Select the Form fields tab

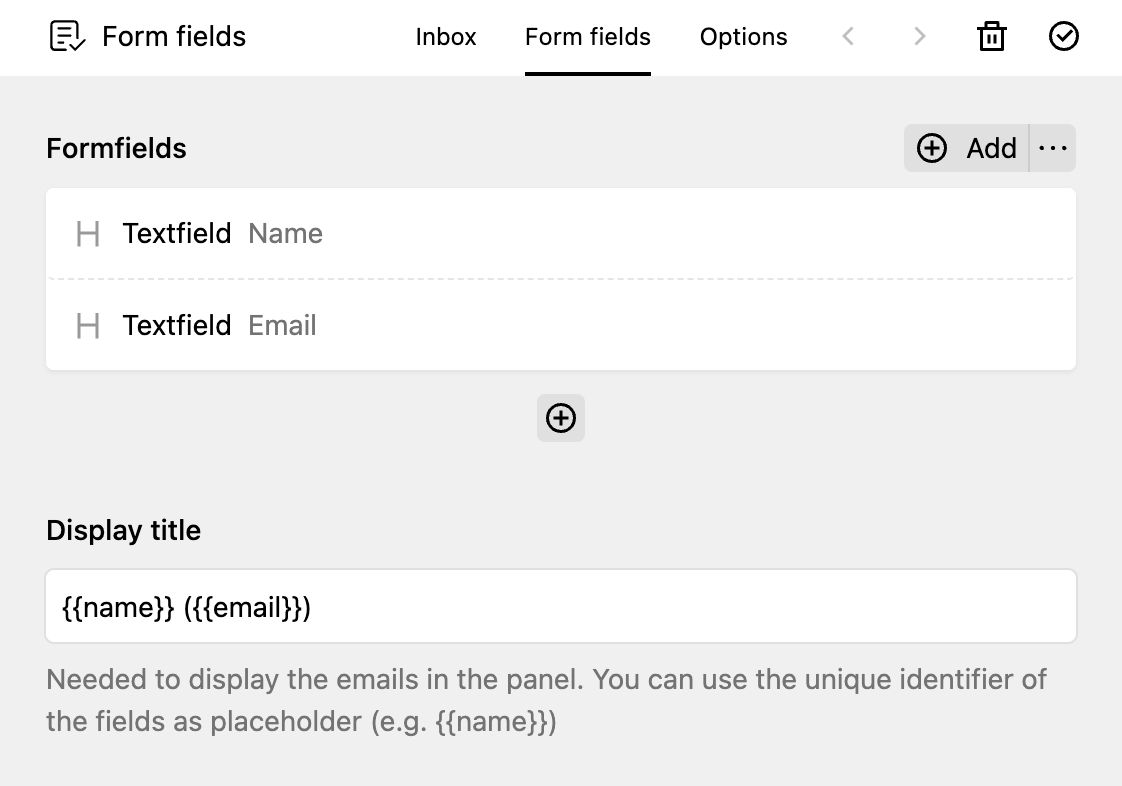click(x=587, y=36)
